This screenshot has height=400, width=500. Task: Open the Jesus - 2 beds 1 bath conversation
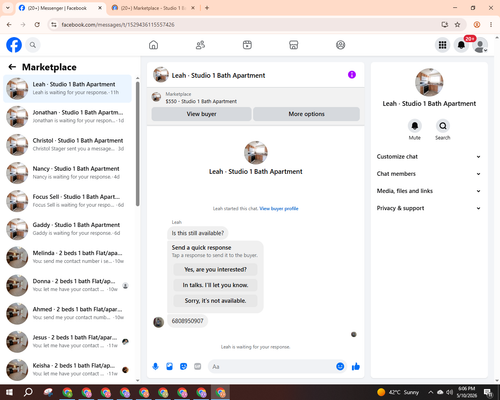coord(67,341)
